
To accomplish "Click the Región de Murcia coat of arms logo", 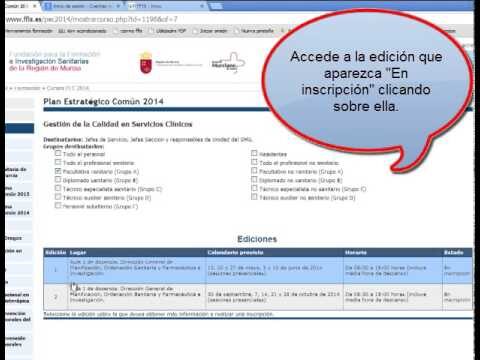I will (146, 63).
